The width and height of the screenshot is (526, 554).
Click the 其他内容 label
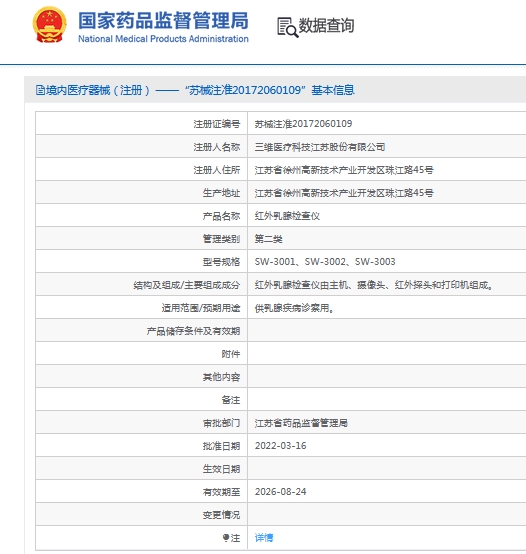pyautogui.click(x=221, y=377)
